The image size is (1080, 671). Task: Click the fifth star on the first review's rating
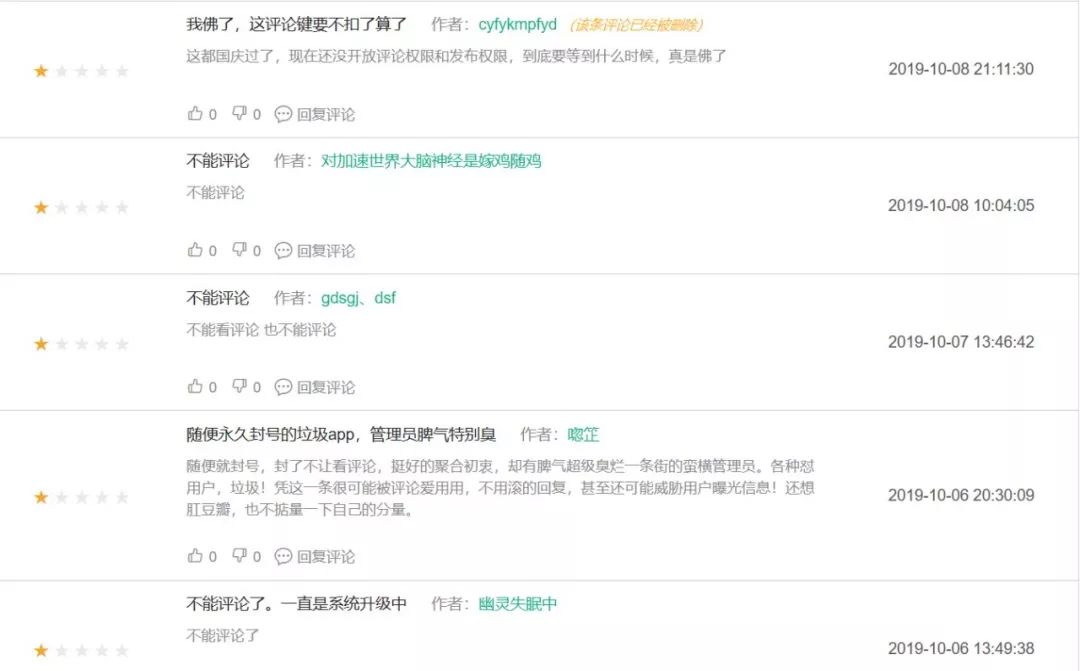123,70
